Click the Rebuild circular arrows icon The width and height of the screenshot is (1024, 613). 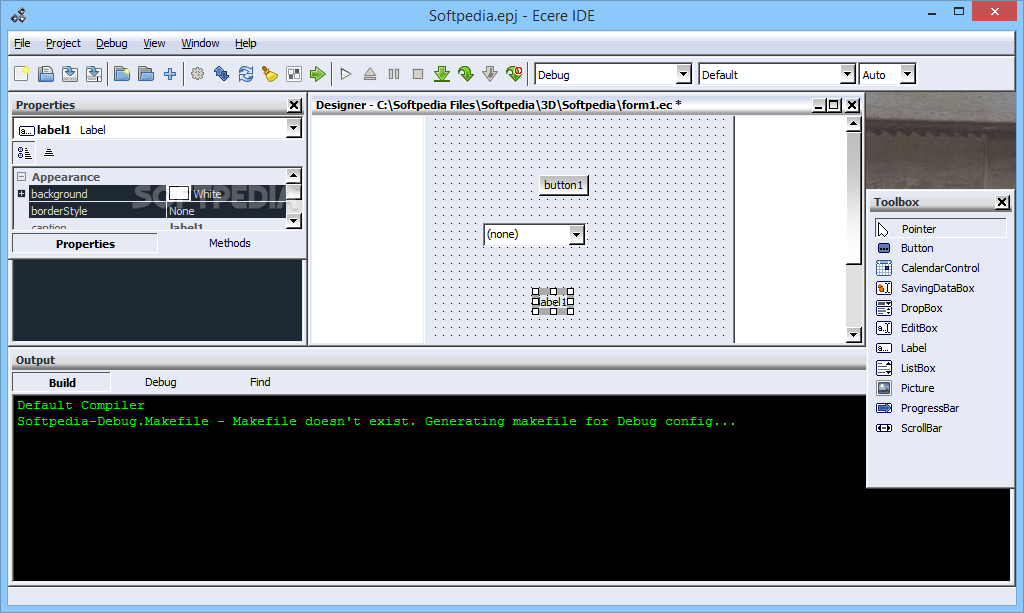point(246,74)
